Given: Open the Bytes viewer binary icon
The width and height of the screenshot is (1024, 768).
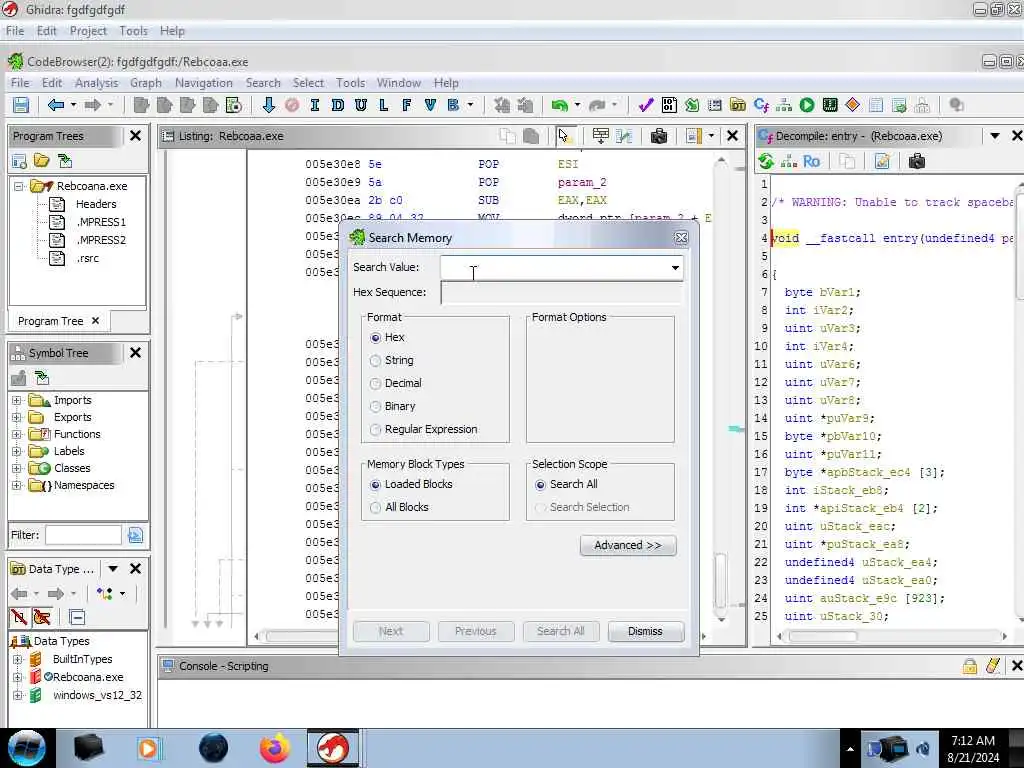Looking at the screenshot, I should coord(669,104).
